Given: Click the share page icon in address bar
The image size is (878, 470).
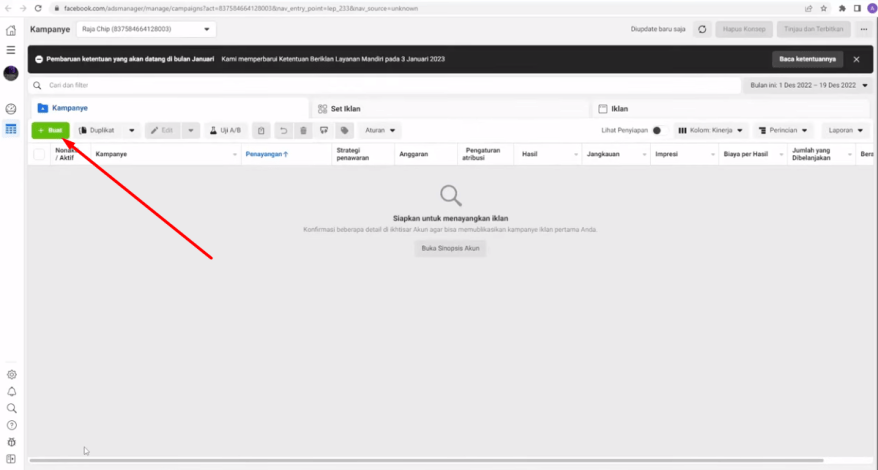Looking at the screenshot, I should 809,8.
